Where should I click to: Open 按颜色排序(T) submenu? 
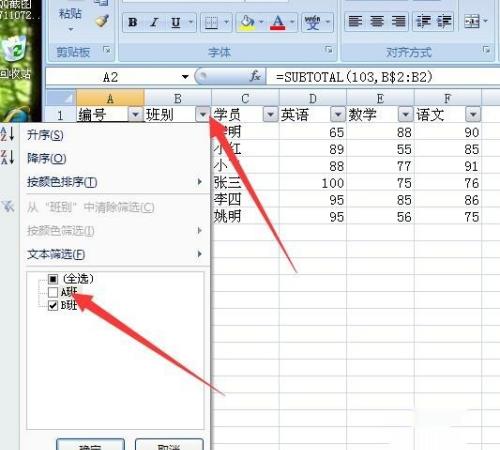115,182
